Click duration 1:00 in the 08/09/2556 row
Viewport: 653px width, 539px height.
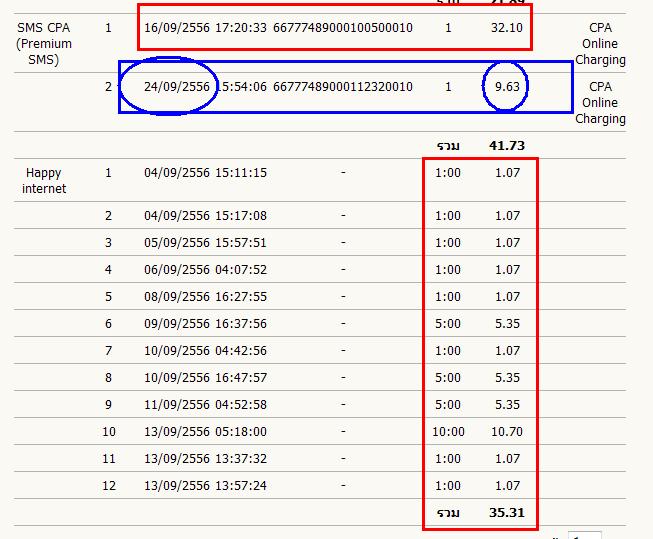point(448,297)
